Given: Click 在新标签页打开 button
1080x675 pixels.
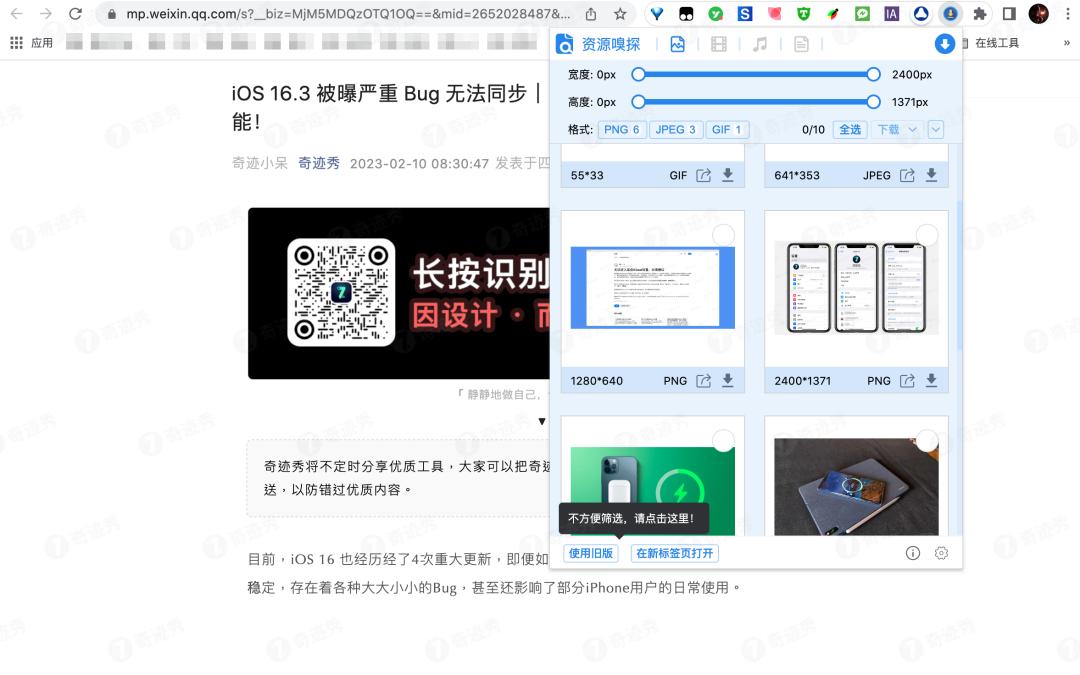Looking at the screenshot, I should pyautogui.click(x=674, y=553).
